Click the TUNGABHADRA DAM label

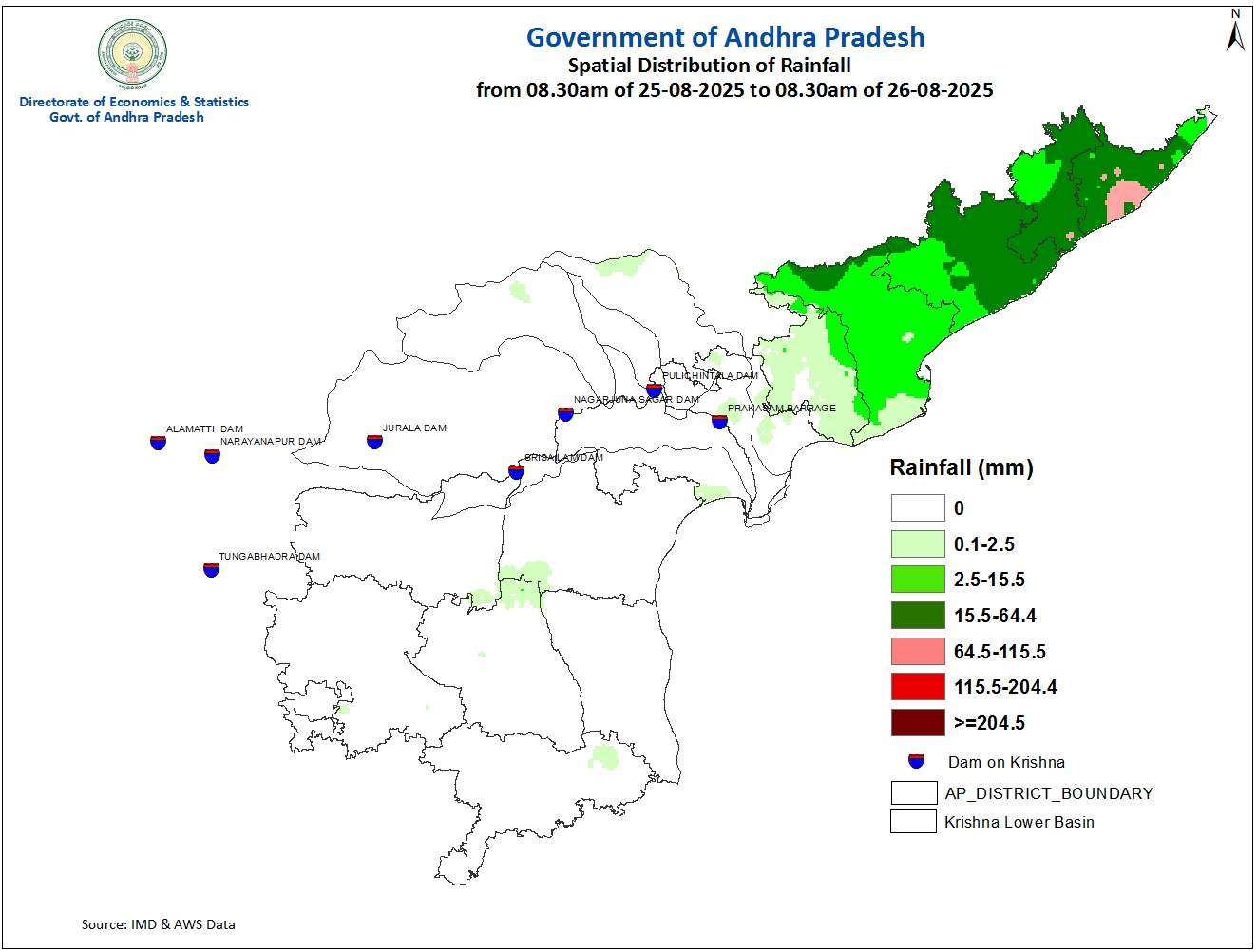pyautogui.click(x=270, y=557)
